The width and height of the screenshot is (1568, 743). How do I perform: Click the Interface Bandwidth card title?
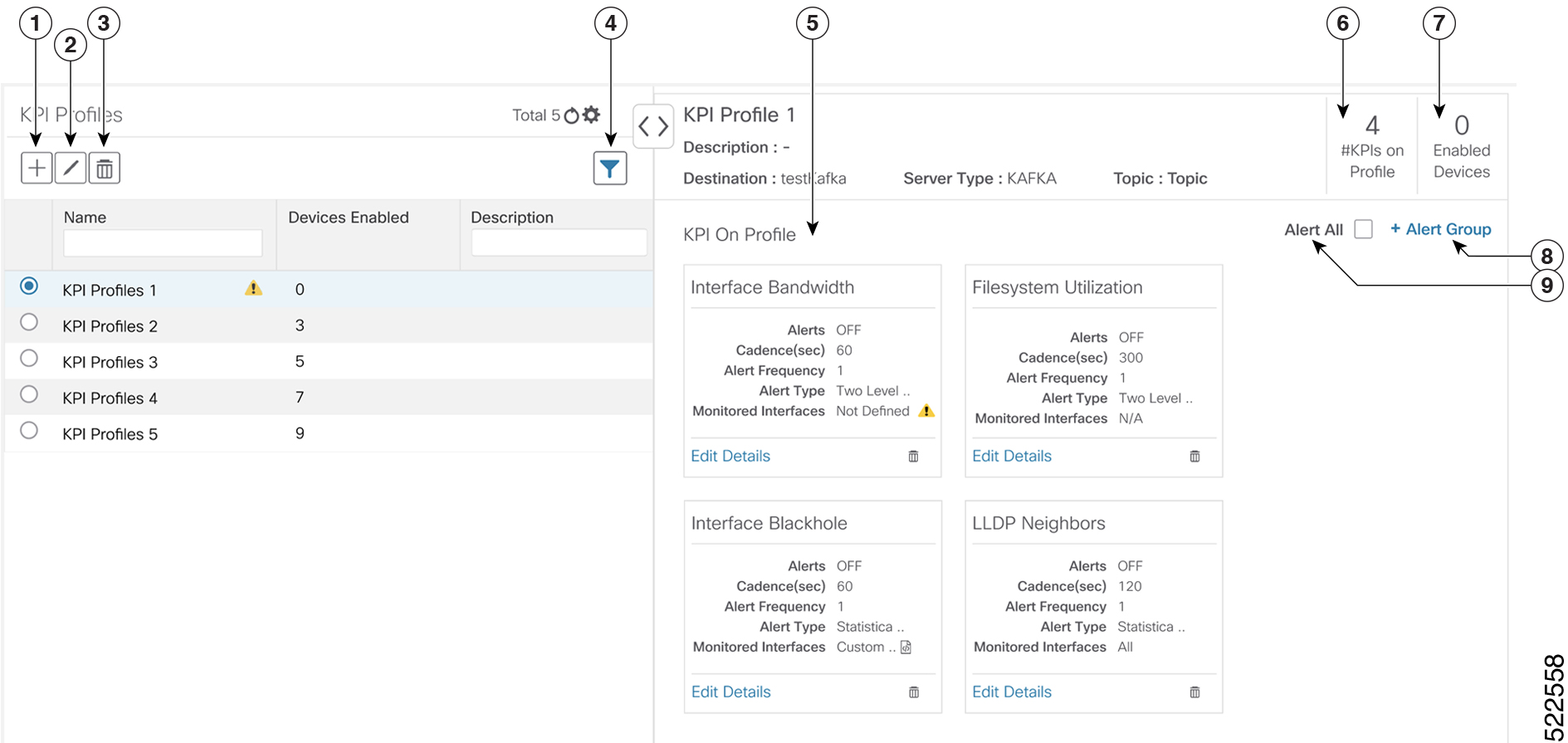(772, 287)
